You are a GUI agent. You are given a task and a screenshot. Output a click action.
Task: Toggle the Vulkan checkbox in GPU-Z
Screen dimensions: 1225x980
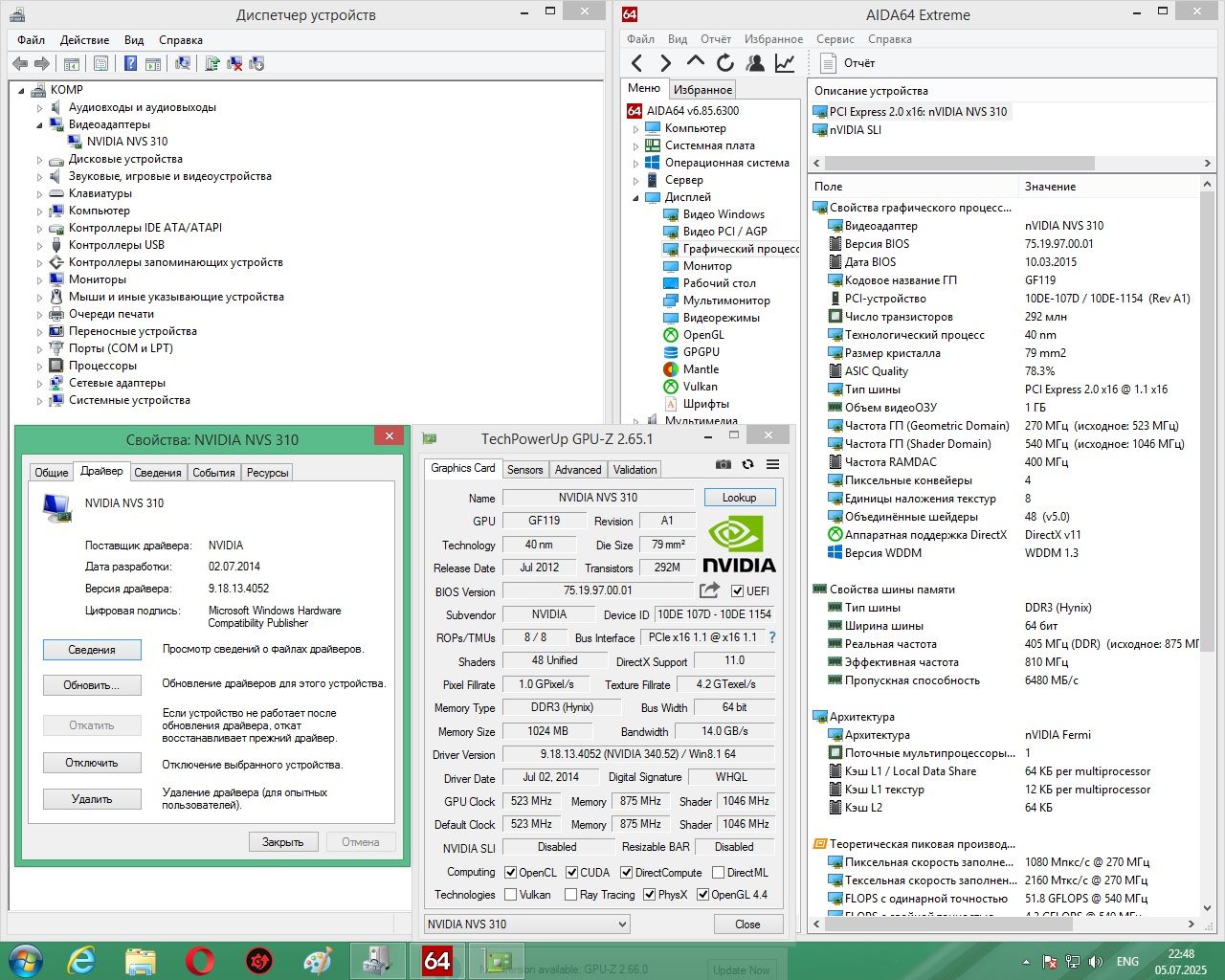click(510, 895)
